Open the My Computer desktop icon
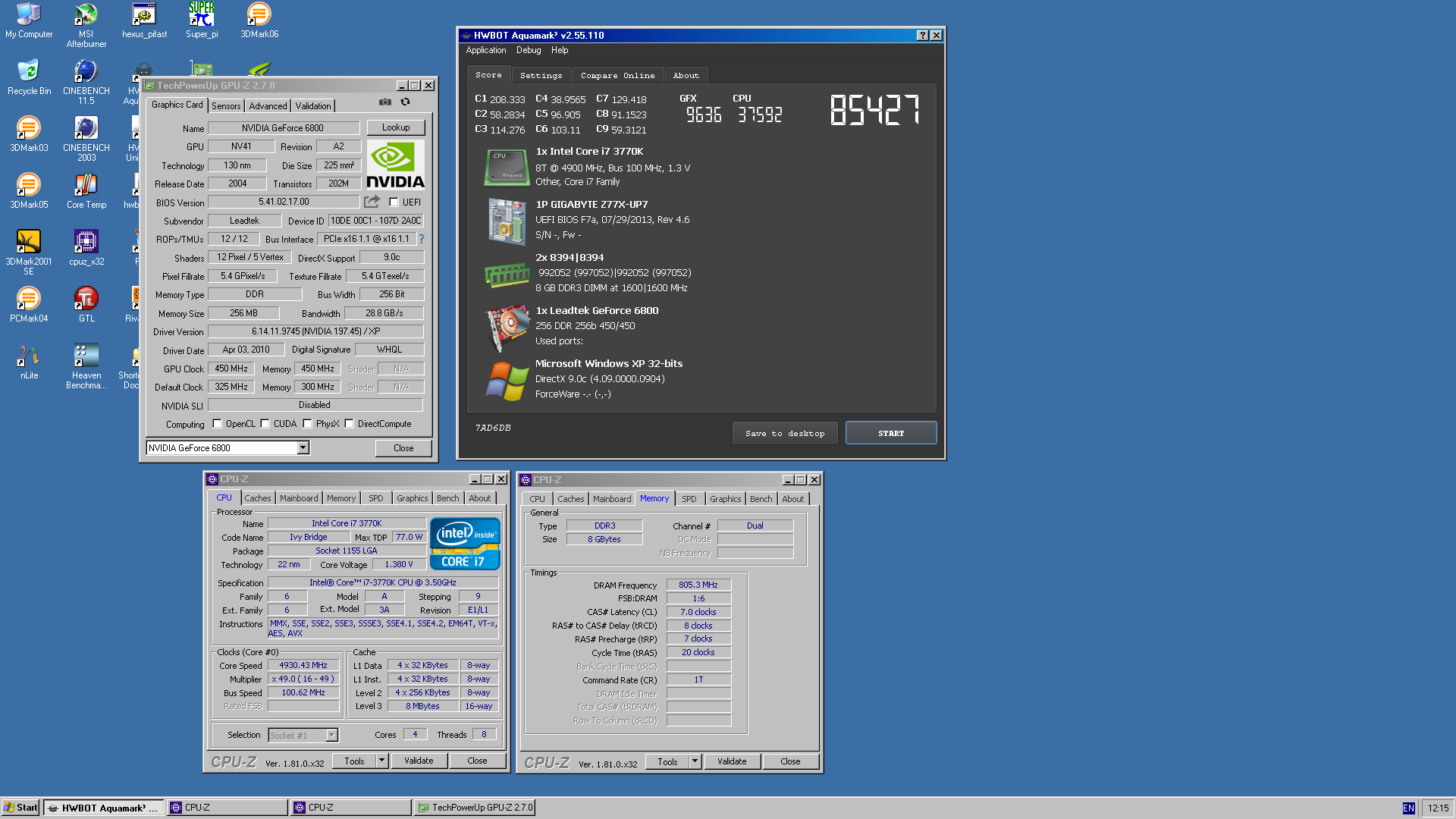 [x=29, y=20]
